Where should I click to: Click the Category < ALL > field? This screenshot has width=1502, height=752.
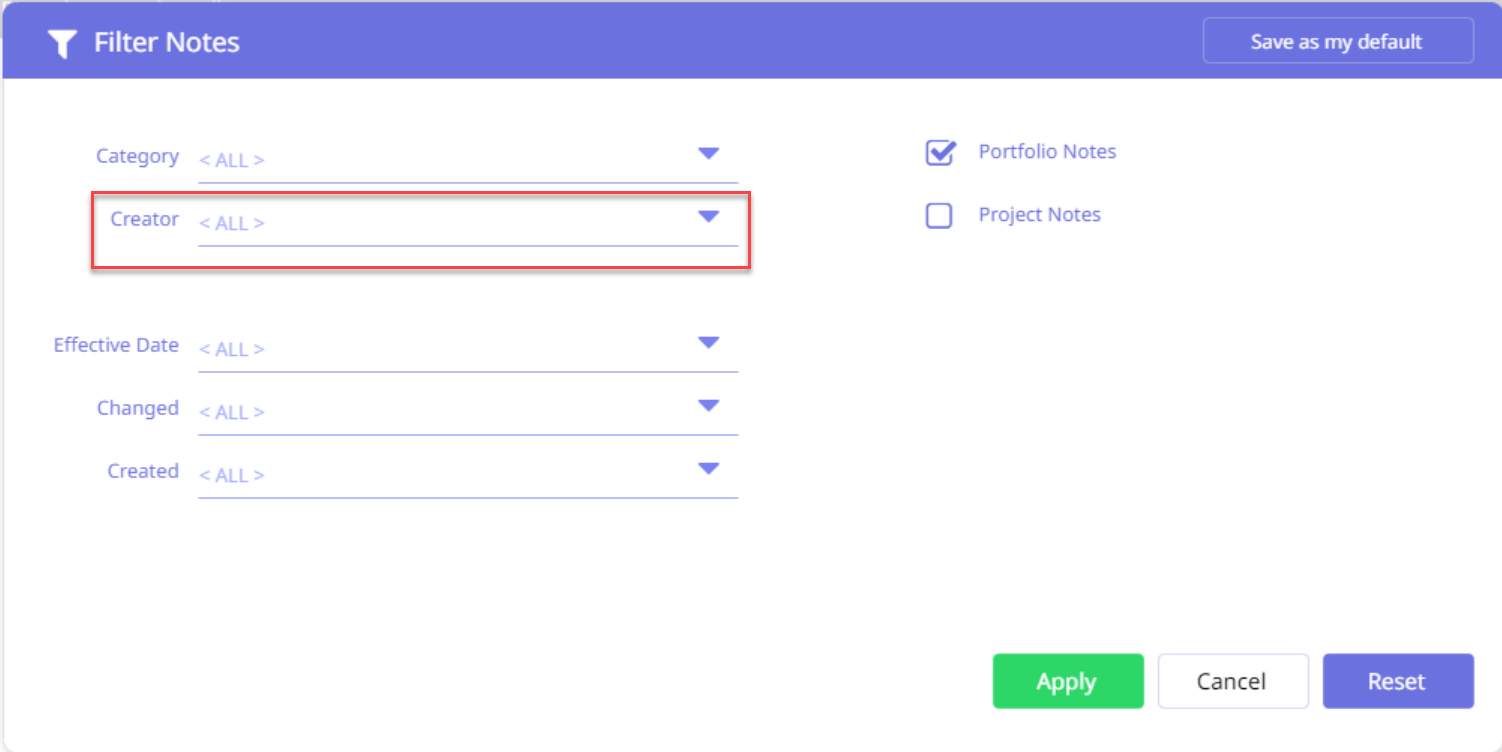tap(440, 160)
